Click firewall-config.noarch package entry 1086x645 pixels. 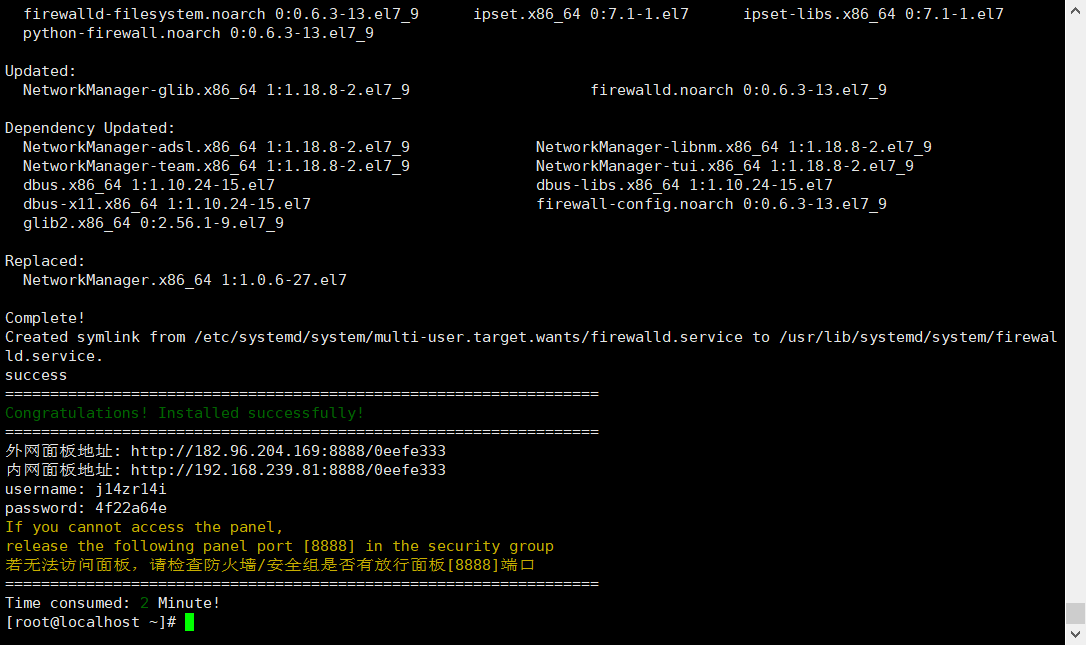(x=711, y=204)
